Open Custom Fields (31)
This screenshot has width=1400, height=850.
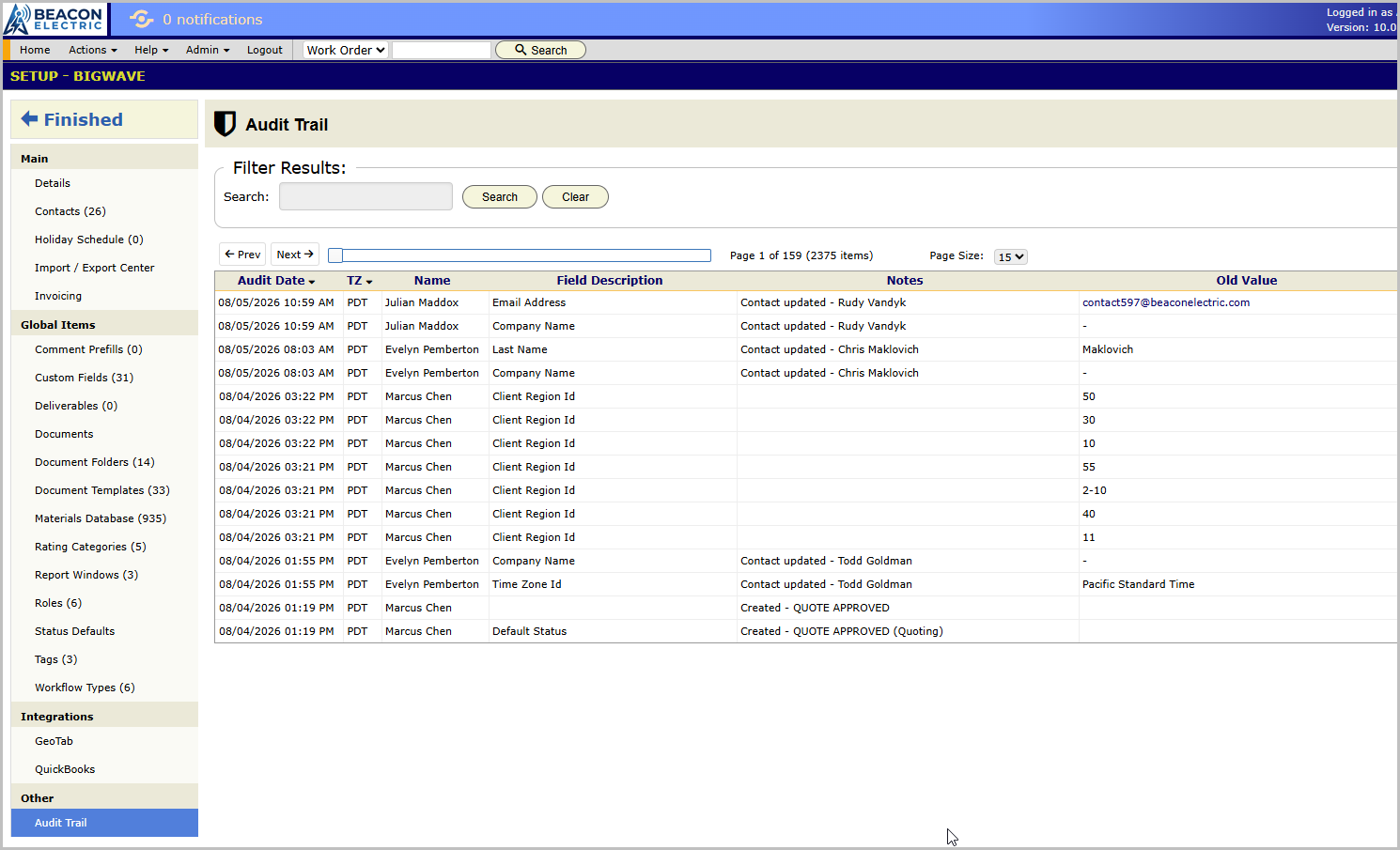85,378
